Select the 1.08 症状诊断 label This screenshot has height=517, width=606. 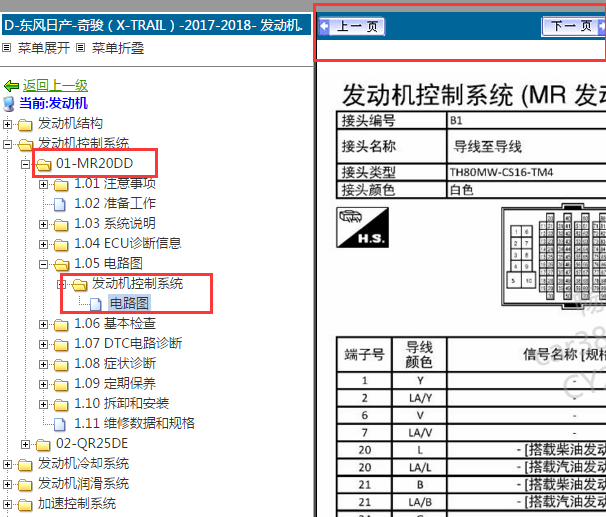pos(115,363)
